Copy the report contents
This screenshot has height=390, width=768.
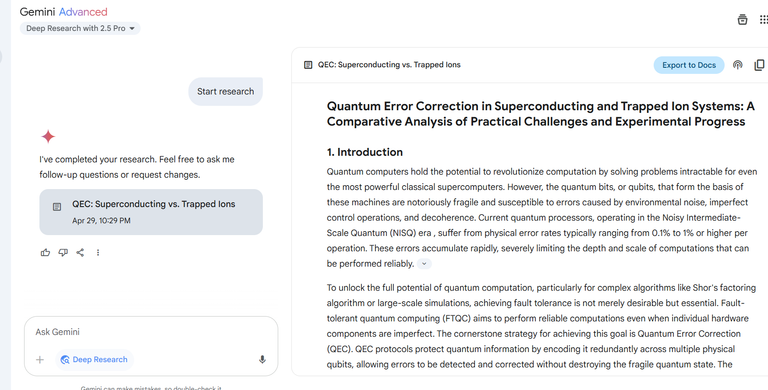point(759,65)
